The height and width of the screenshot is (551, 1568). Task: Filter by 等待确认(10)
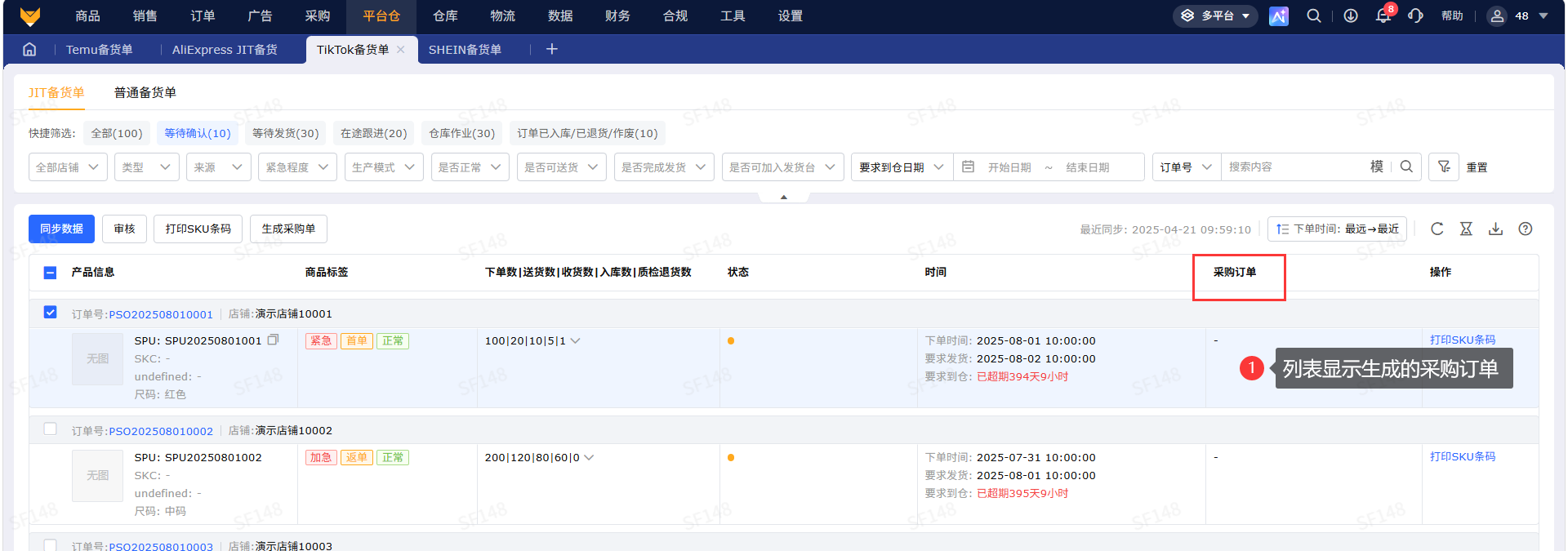[x=198, y=133]
